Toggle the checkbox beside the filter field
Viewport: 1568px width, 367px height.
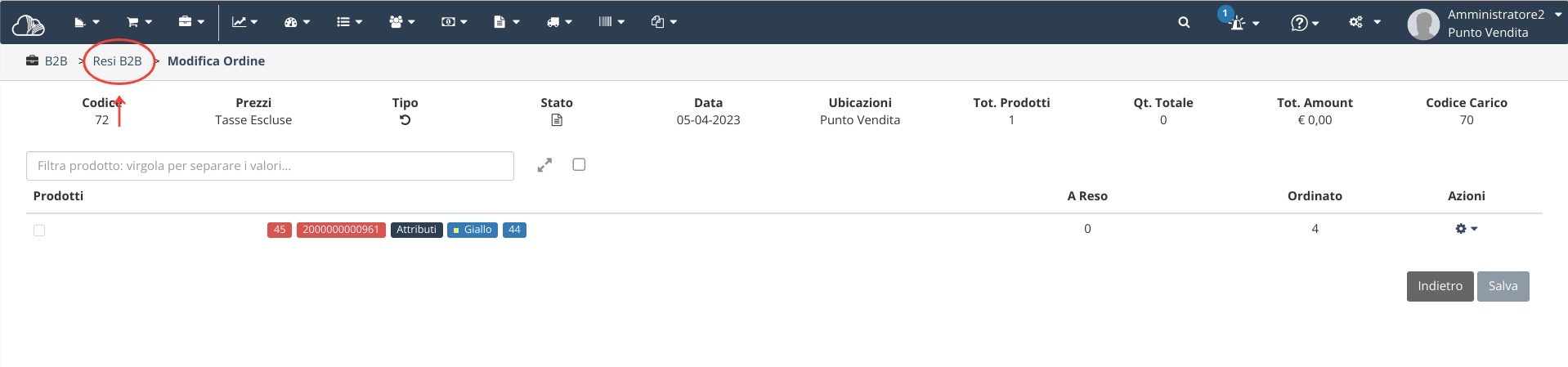(x=579, y=164)
